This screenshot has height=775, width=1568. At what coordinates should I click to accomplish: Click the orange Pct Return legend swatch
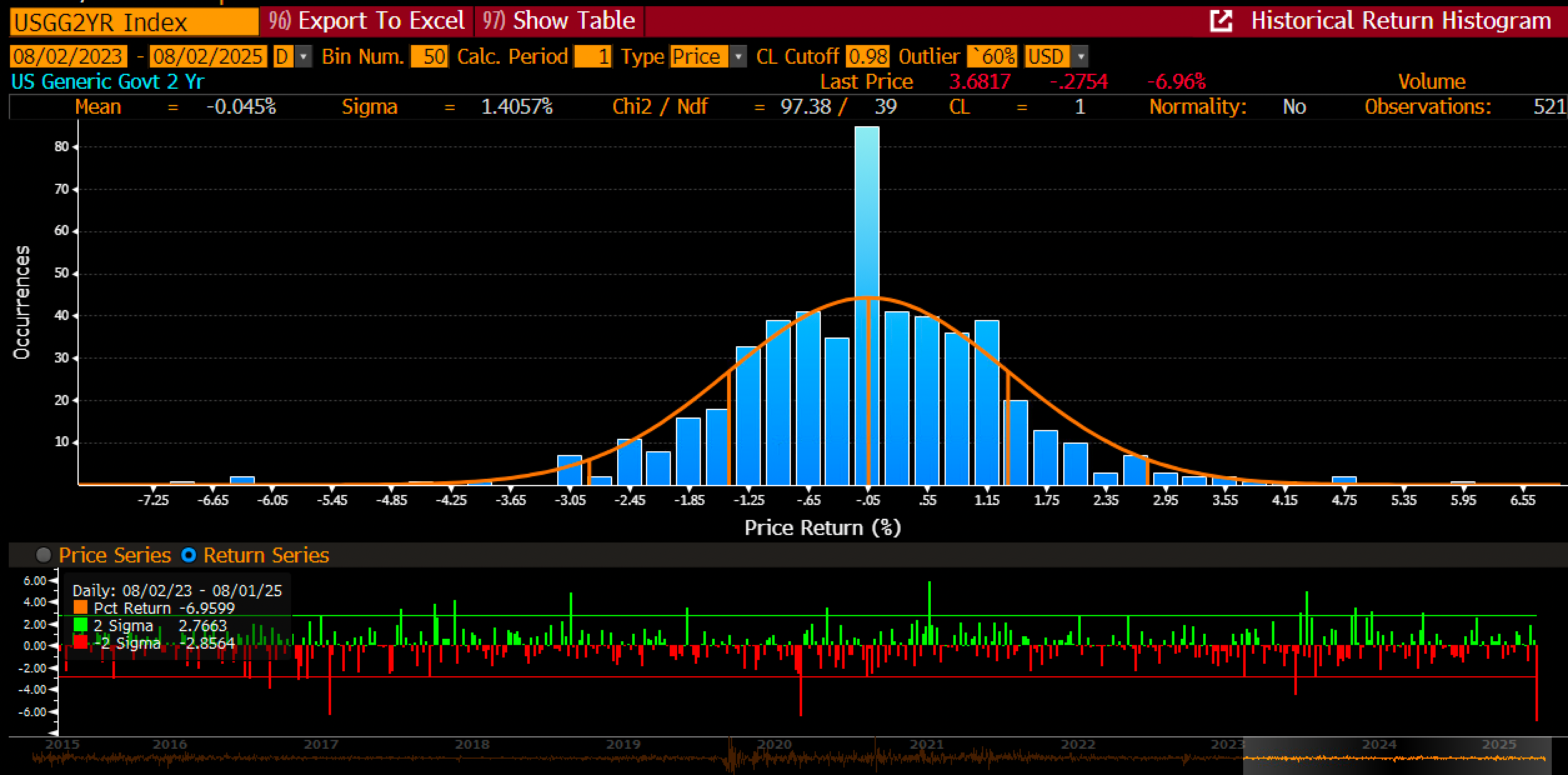(81, 607)
